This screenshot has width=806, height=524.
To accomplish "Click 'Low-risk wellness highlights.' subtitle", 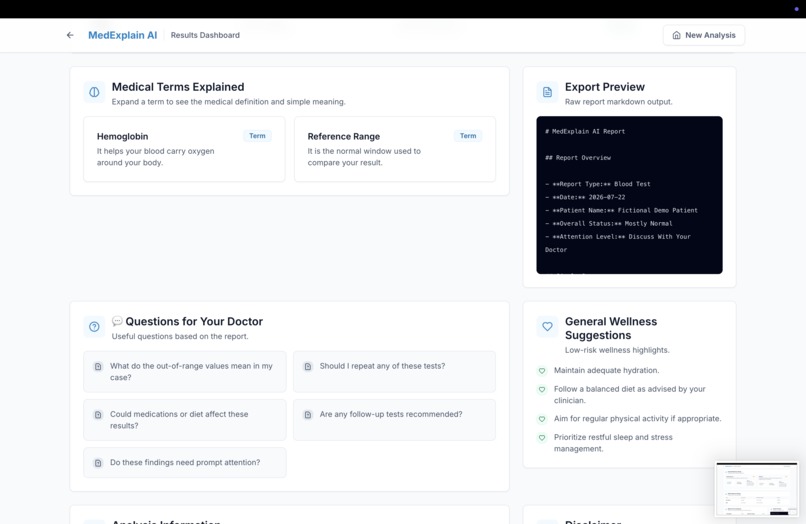I will pos(617,350).
